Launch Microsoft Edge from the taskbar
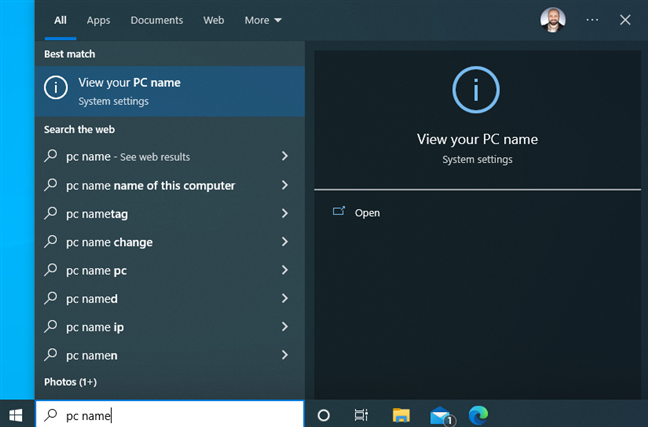 (479, 414)
